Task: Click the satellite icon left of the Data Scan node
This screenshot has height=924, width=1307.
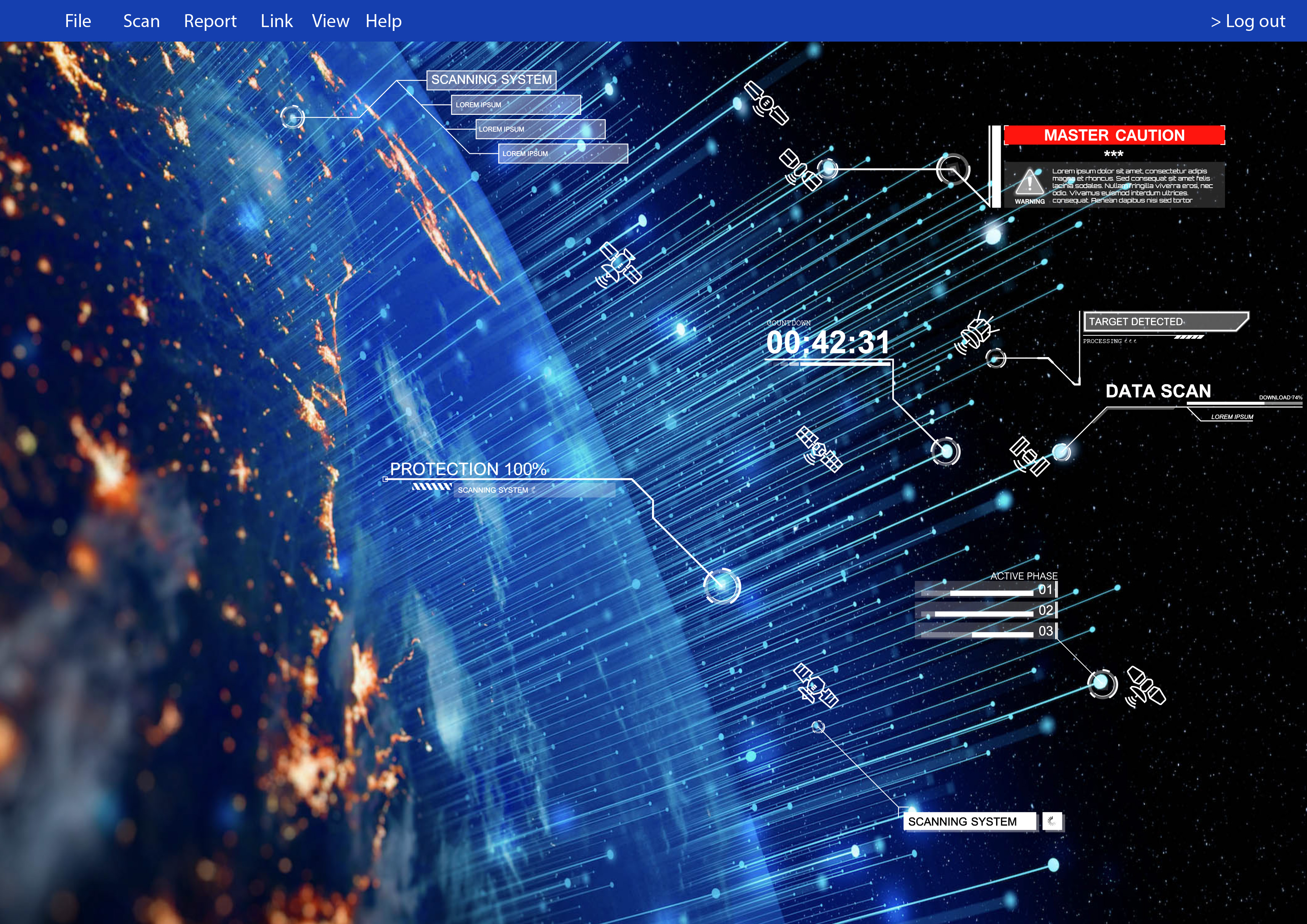Action: pyautogui.click(x=1029, y=456)
